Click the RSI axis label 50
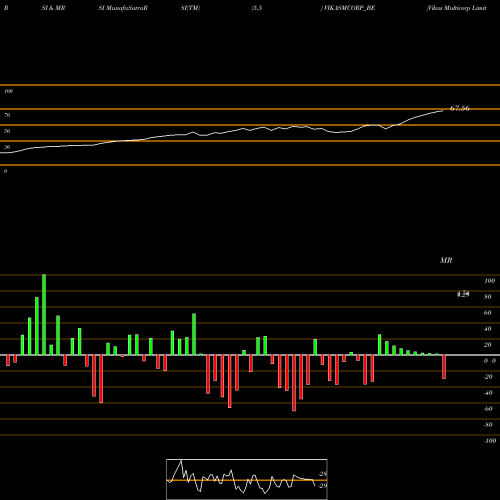Image resolution: width=500 pixels, height=500 pixels. pyautogui.click(x=7, y=131)
